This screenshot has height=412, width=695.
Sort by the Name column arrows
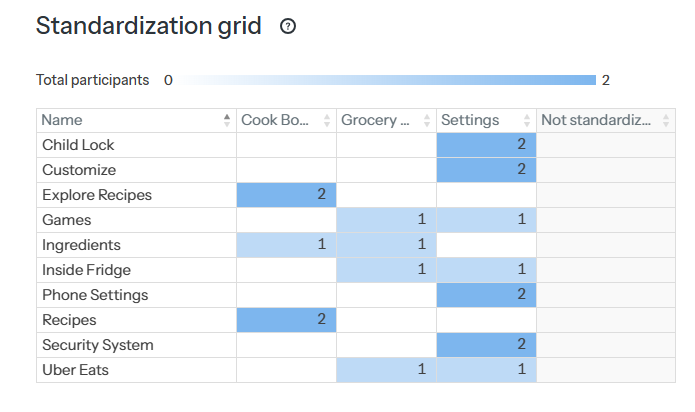(227, 120)
